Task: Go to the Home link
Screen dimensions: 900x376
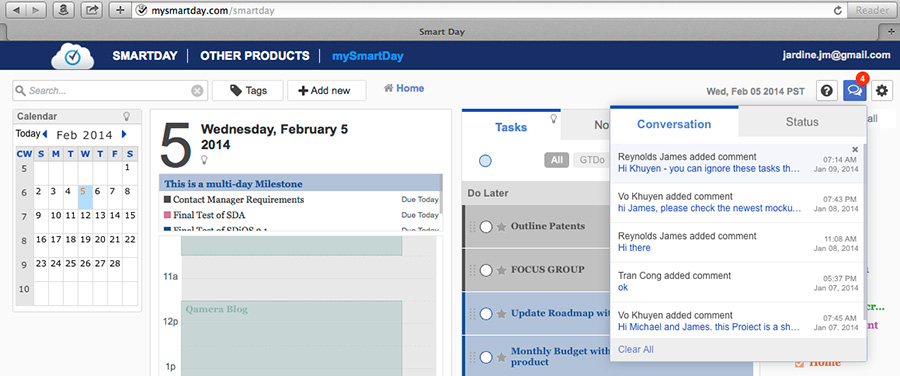Action: click(x=404, y=88)
